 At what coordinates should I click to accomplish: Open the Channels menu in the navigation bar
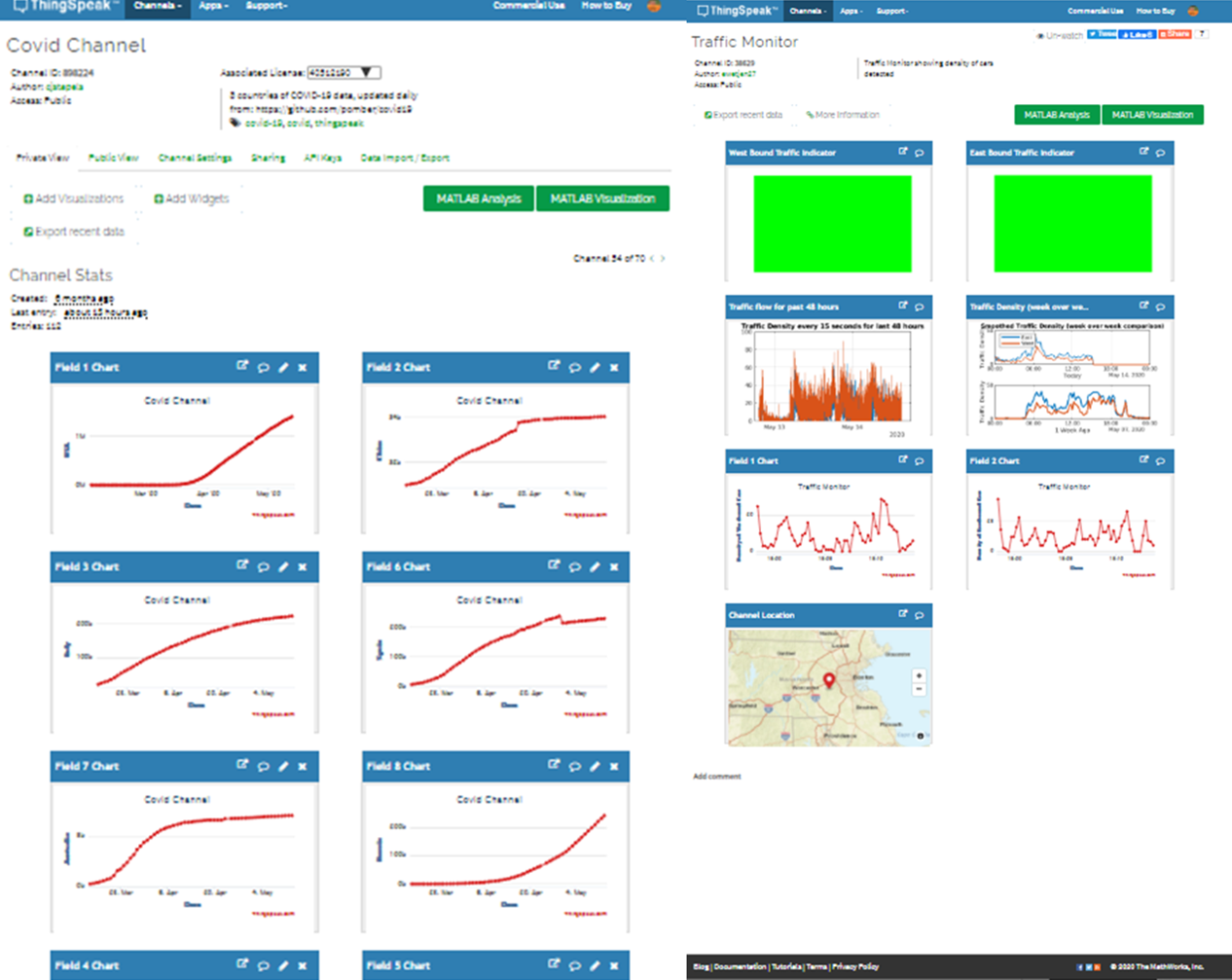pos(157,6)
